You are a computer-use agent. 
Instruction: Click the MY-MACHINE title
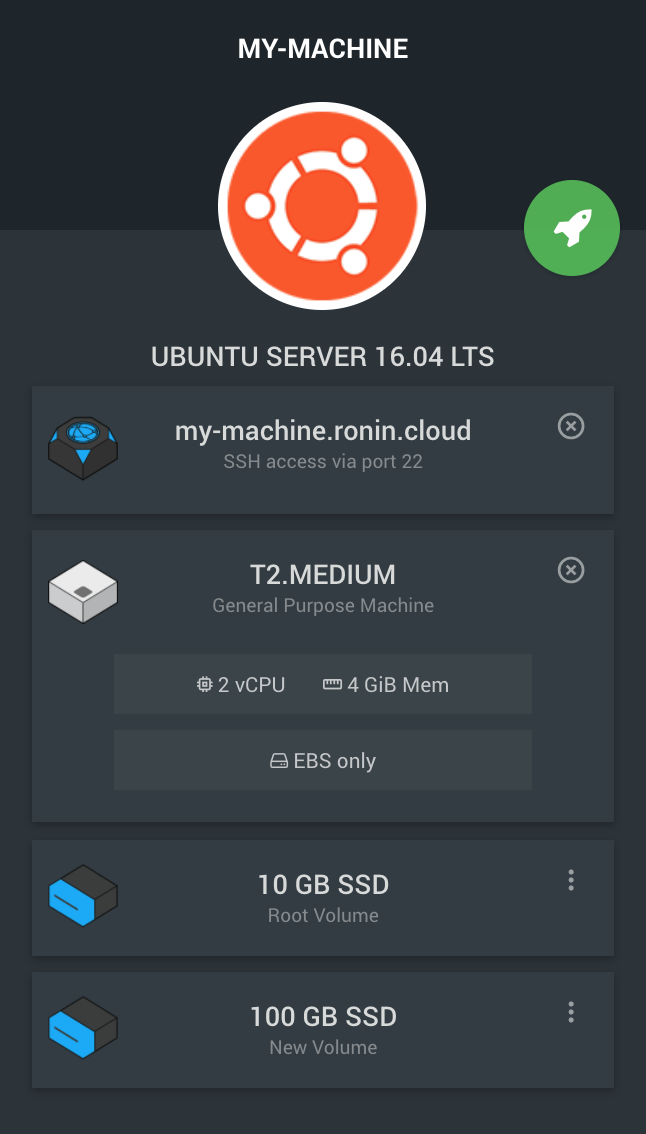point(323,47)
